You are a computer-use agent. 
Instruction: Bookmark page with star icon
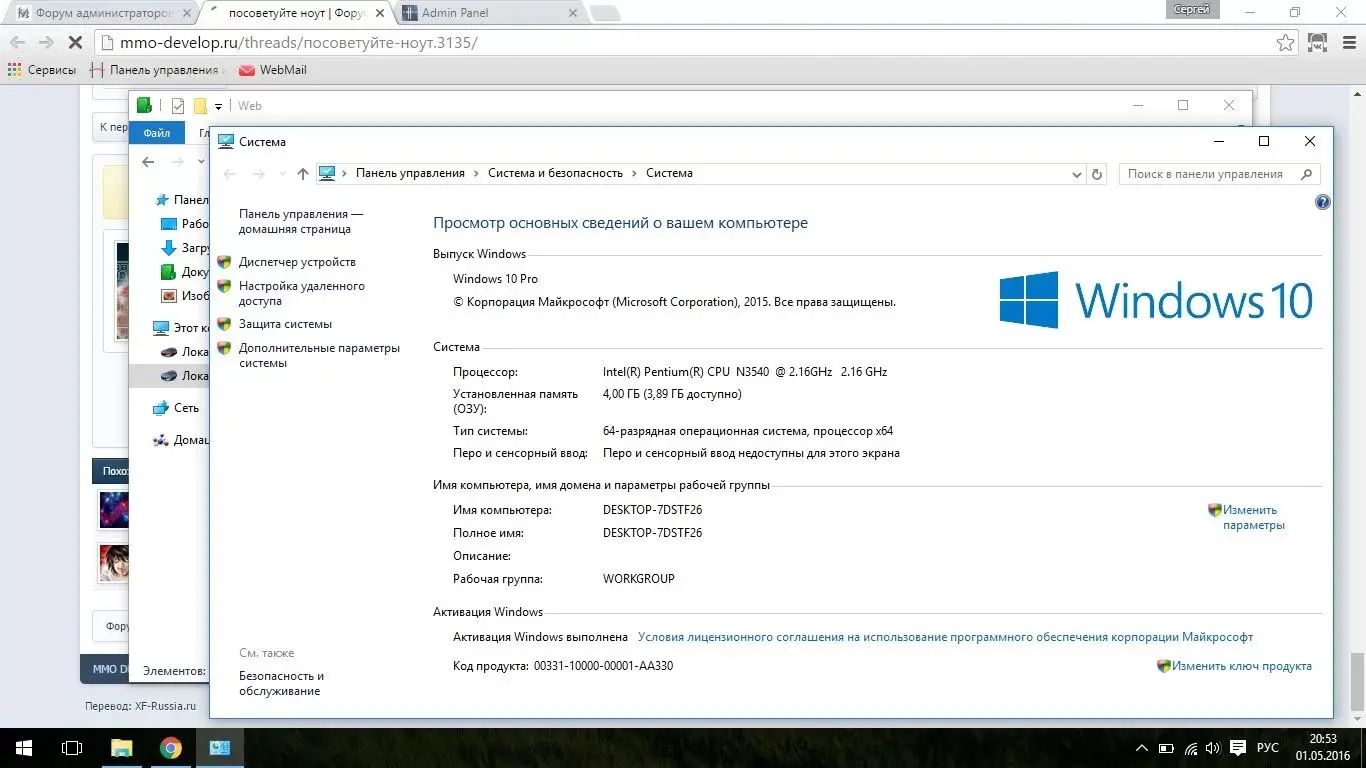(x=1285, y=43)
